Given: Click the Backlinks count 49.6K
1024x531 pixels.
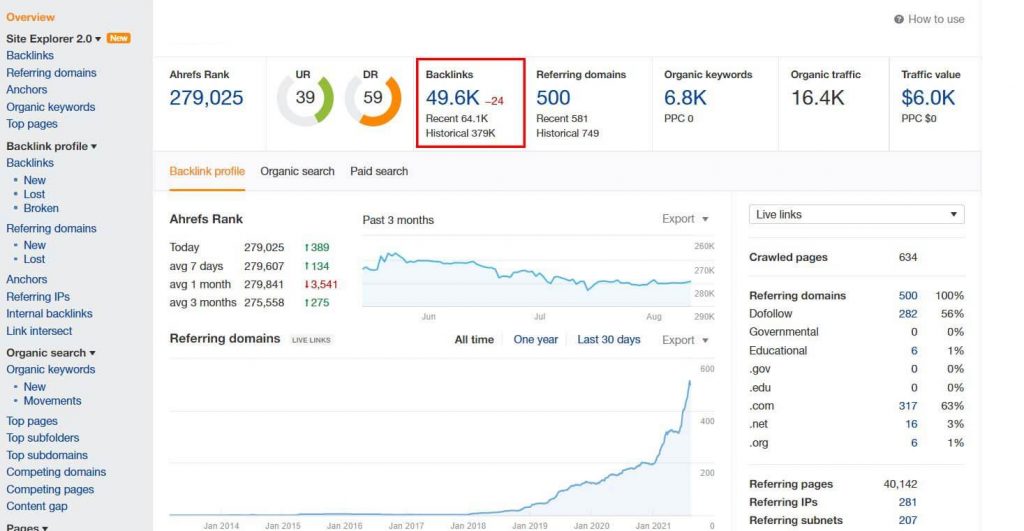Looking at the screenshot, I should click(x=453, y=98).
